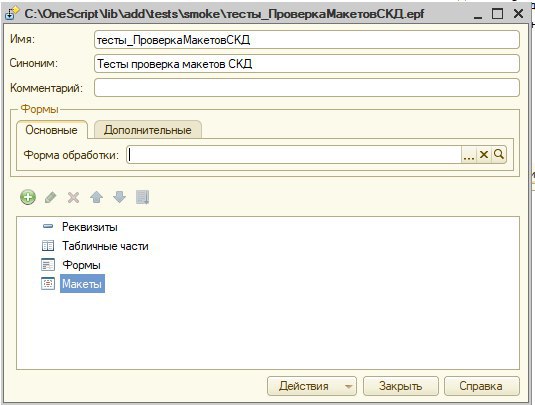
Task: Click the Формы tree row icon
Action: click(x=48, y=265)
